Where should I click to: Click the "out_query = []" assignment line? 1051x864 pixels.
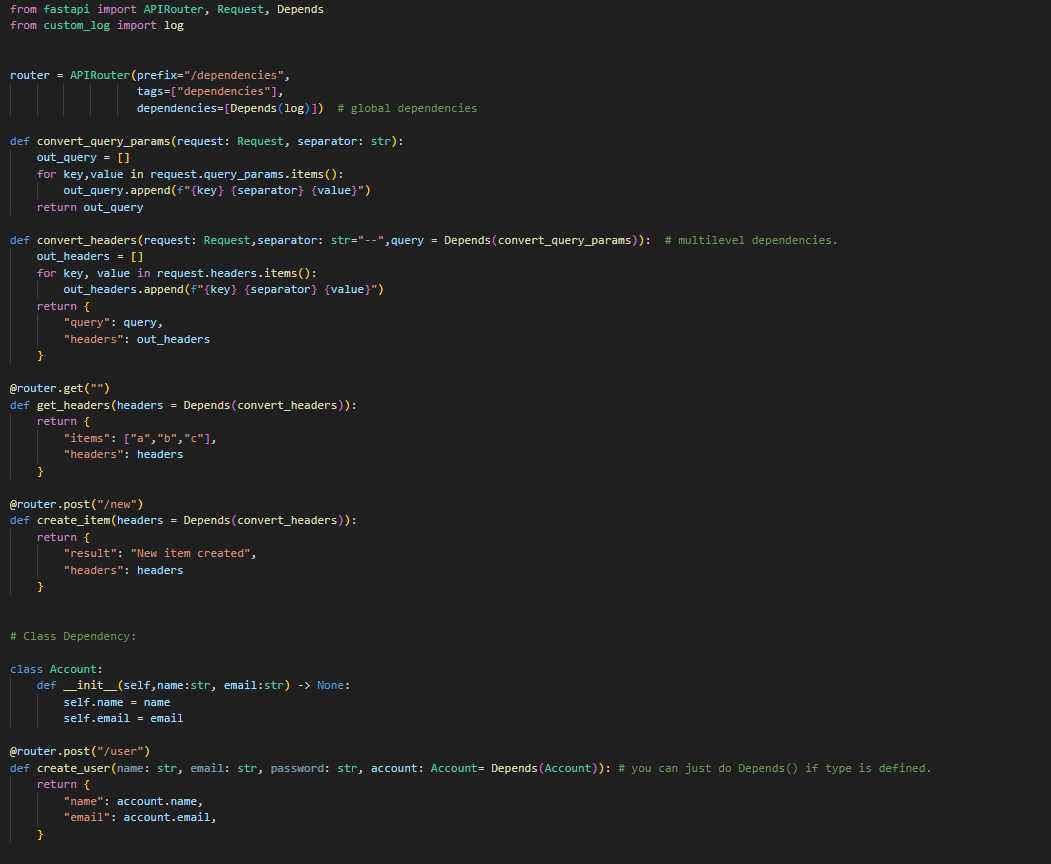coord(83,158)
